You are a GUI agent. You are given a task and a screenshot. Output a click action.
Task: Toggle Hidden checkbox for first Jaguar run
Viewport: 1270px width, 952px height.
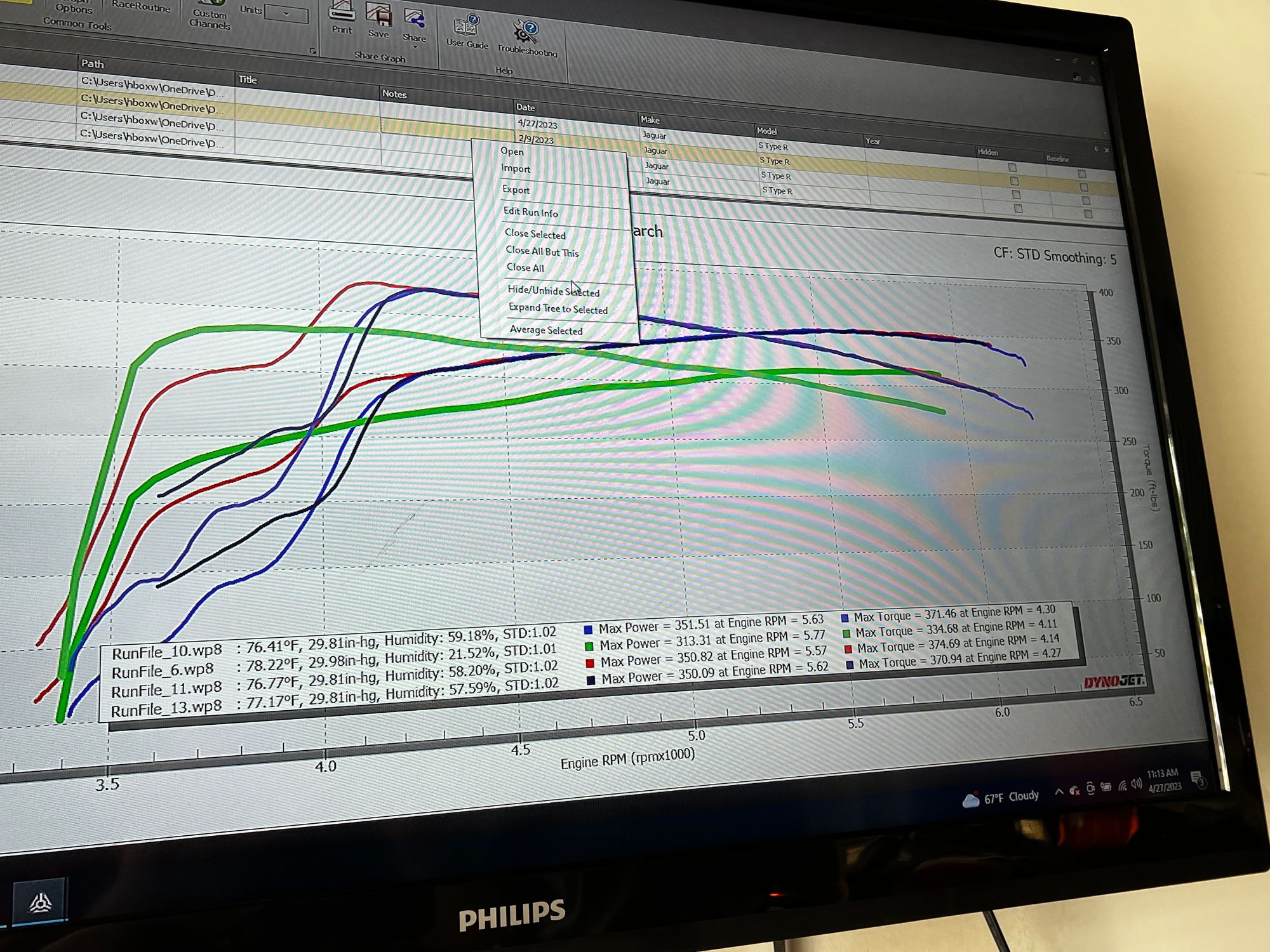(1012, 168)
